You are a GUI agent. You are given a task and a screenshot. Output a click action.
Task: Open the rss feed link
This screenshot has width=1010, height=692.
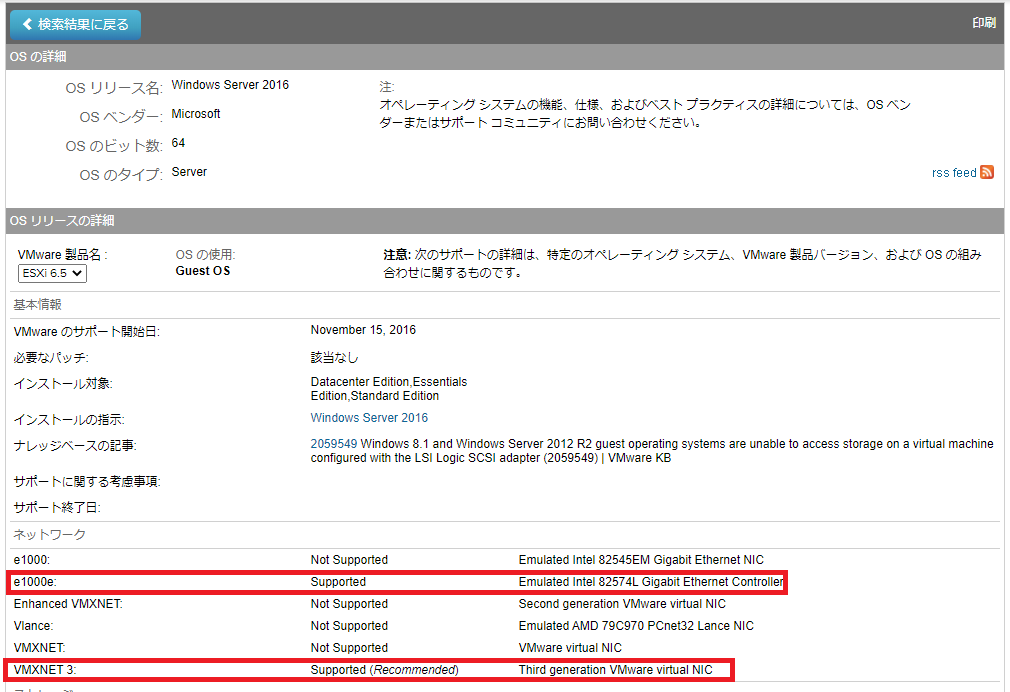coord(954,173)
